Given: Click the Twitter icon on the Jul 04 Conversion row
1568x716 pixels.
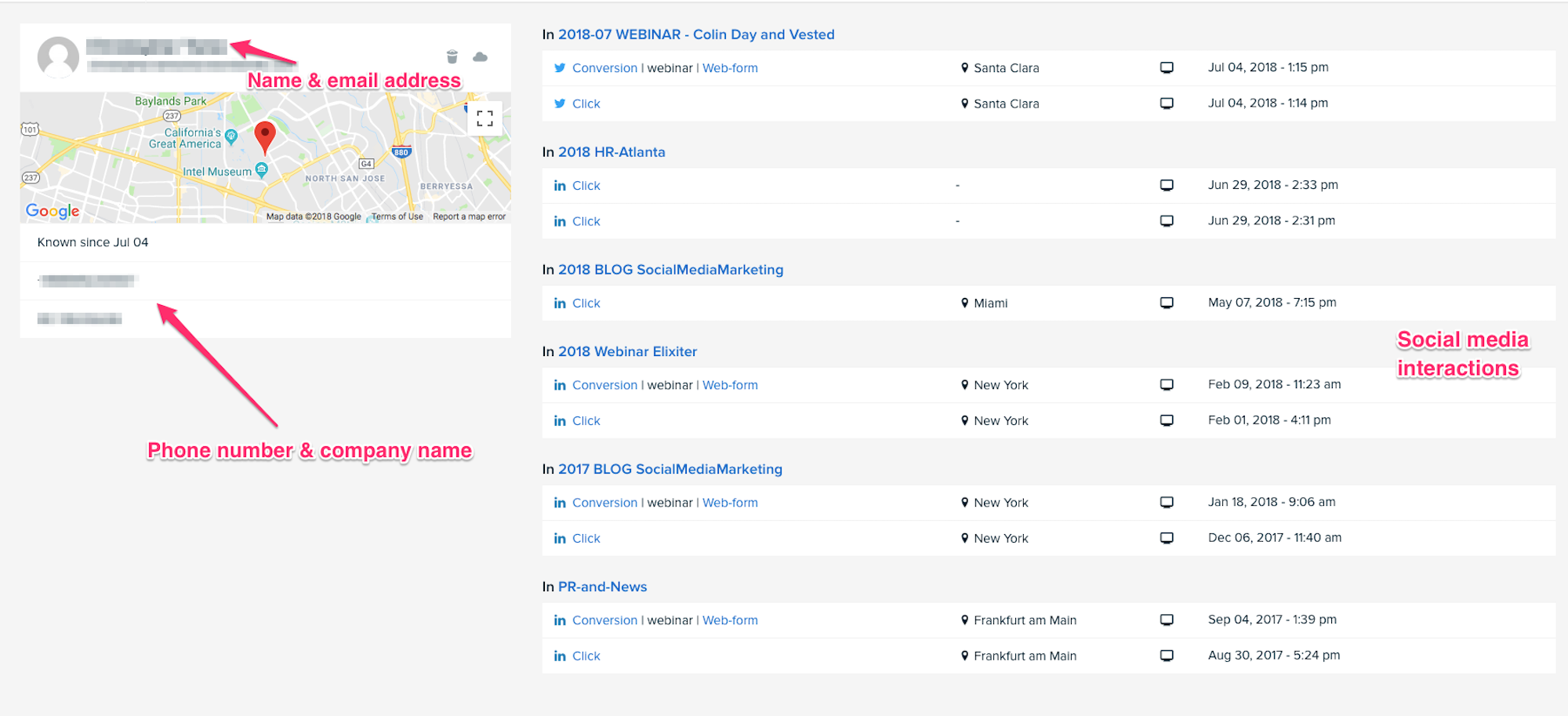Looking at the screenshot, I should tap(559, 68).
